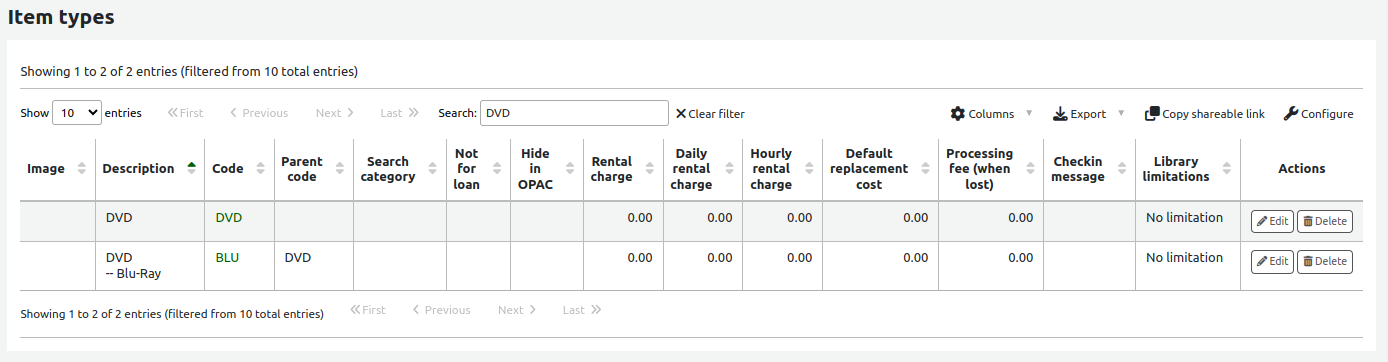Focus the Search input field
The width and height of the screenshot is (1388, 362).
tap(574, 113)
